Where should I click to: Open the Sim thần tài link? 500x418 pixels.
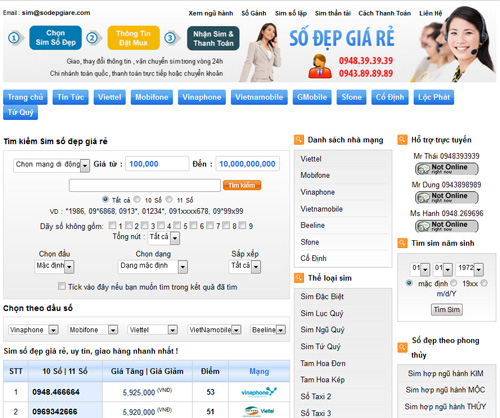tap(333, 13)
